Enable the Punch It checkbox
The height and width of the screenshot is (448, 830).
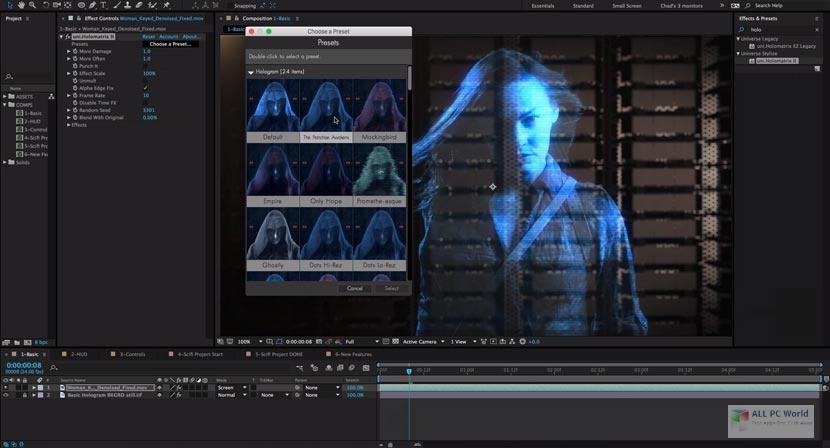pos(146,66)
